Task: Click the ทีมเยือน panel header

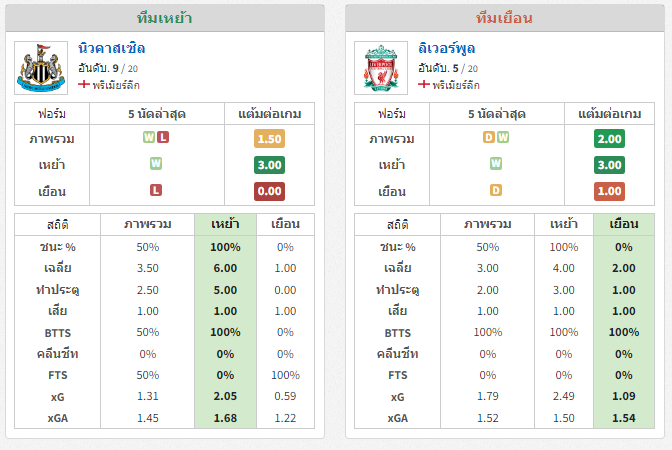Action: tap(504, 18)
